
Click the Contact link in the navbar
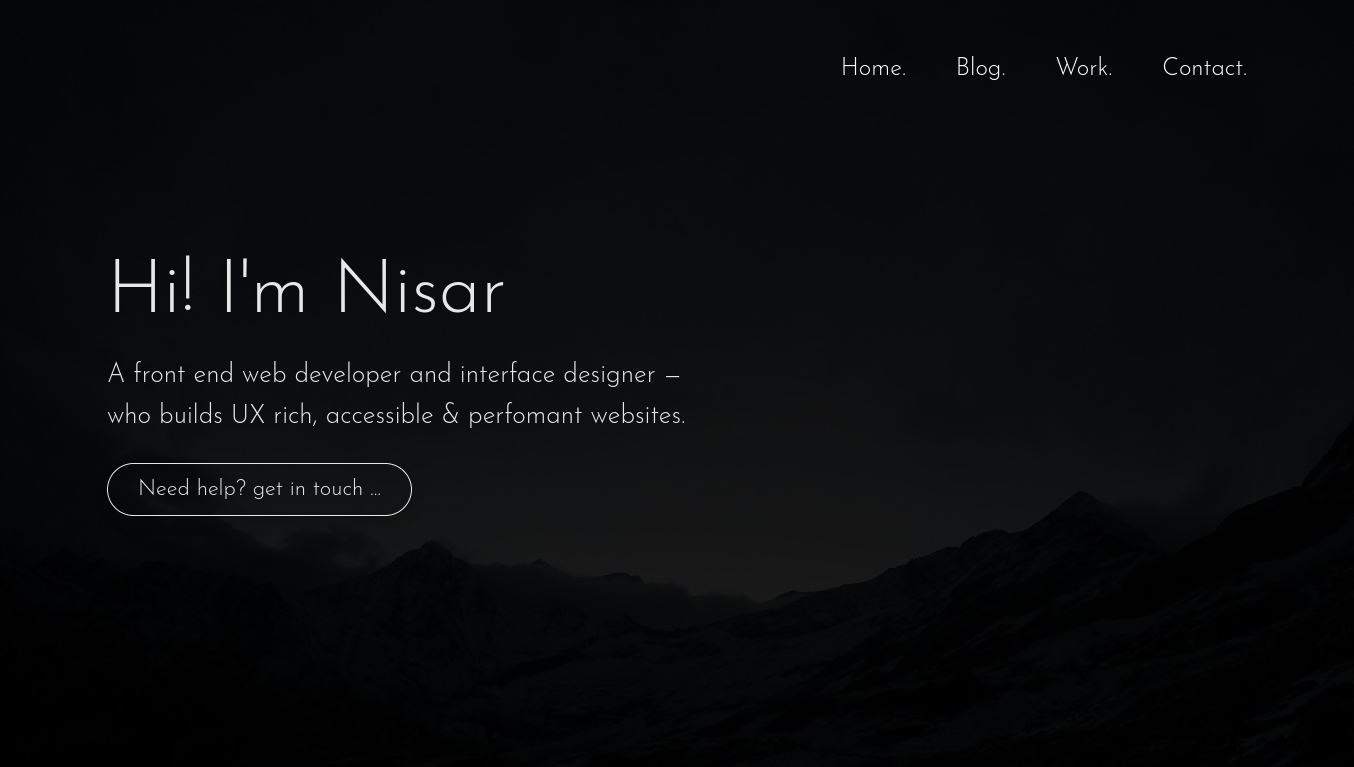[x=1204, y=68]
